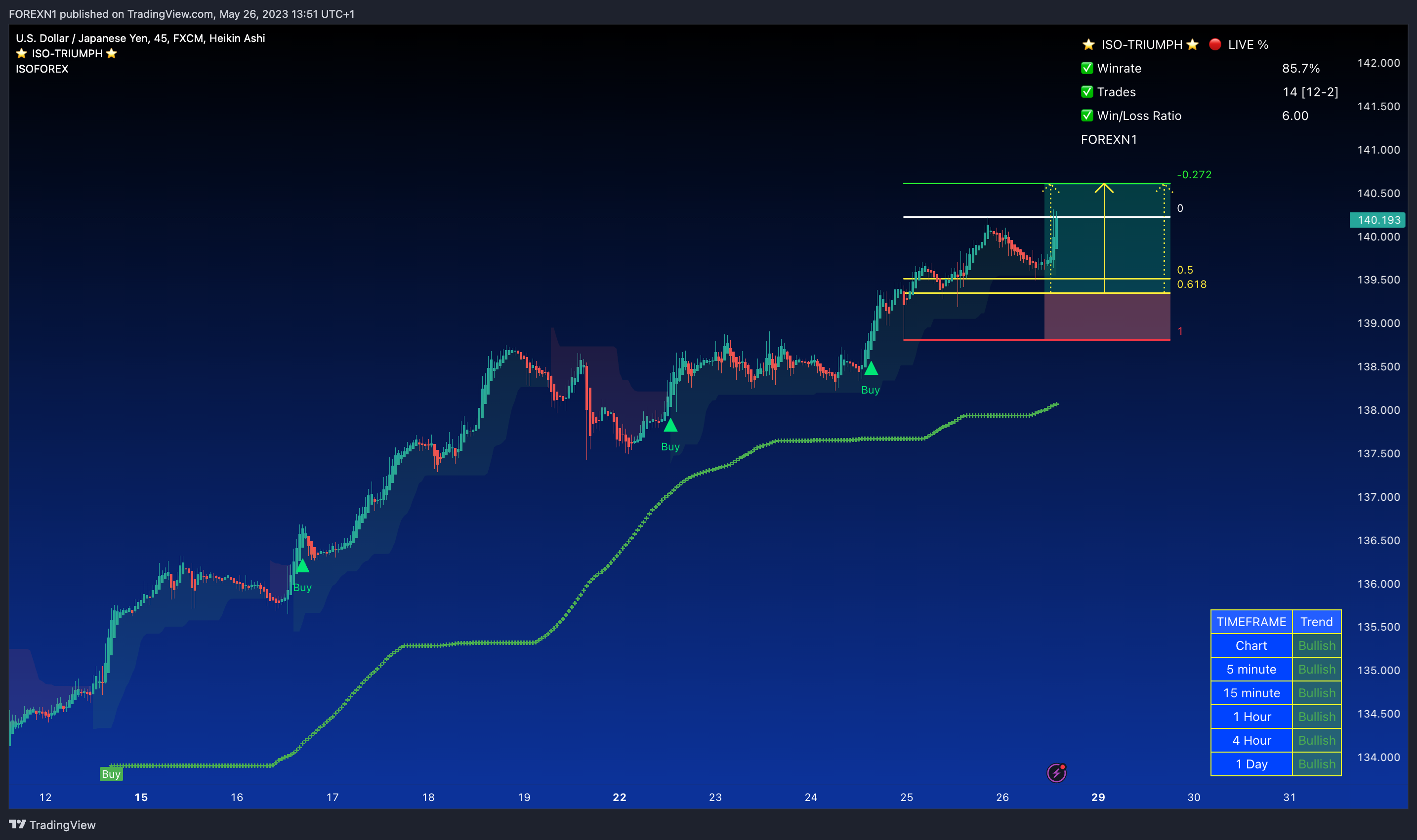Click the green checkmark beside Winrate
The image size is (1417, 840).
1087,69
